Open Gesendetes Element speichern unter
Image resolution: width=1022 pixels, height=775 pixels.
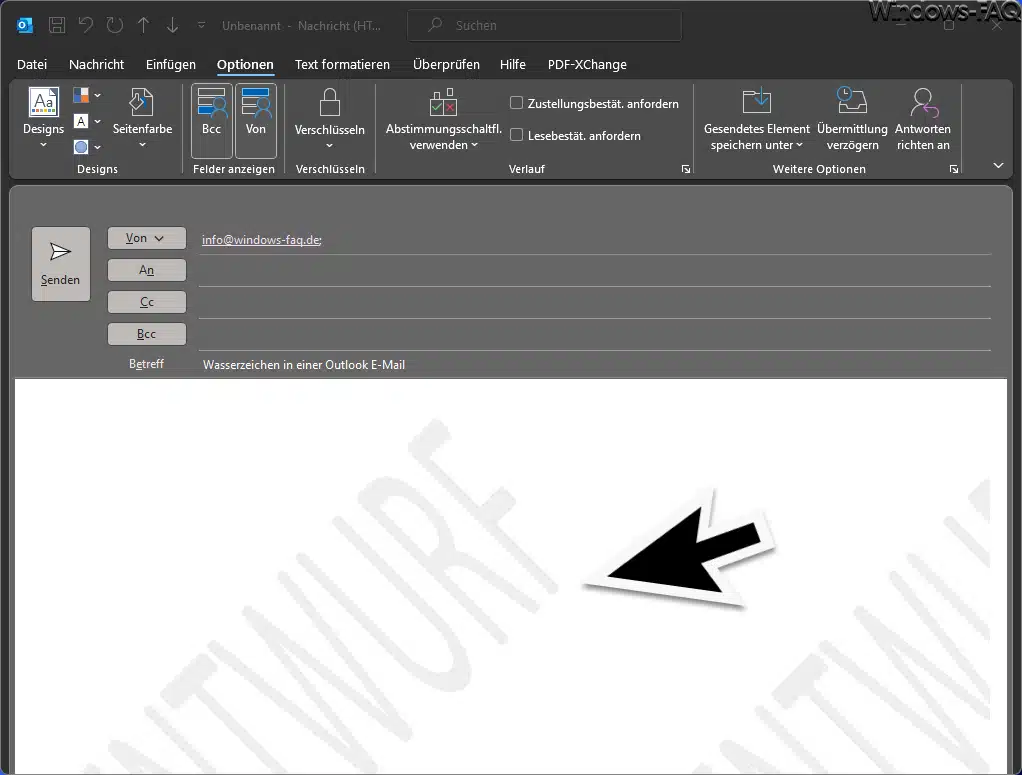[x=757, y=119]
